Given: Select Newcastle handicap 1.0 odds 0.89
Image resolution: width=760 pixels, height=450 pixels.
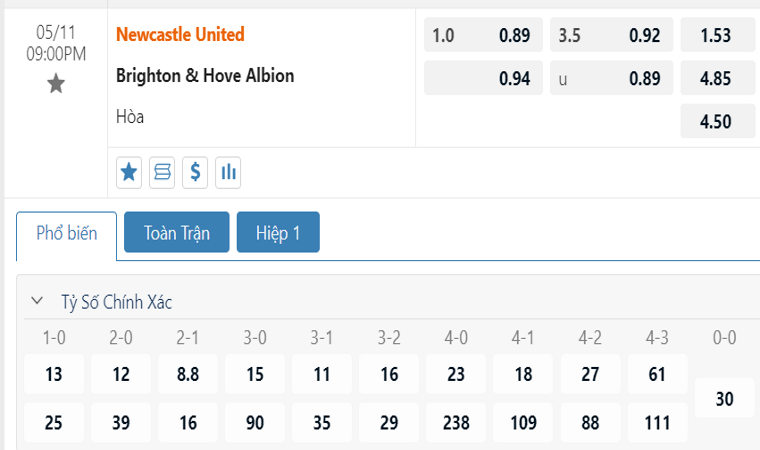Looking at the screenshot, I should 484,36.
